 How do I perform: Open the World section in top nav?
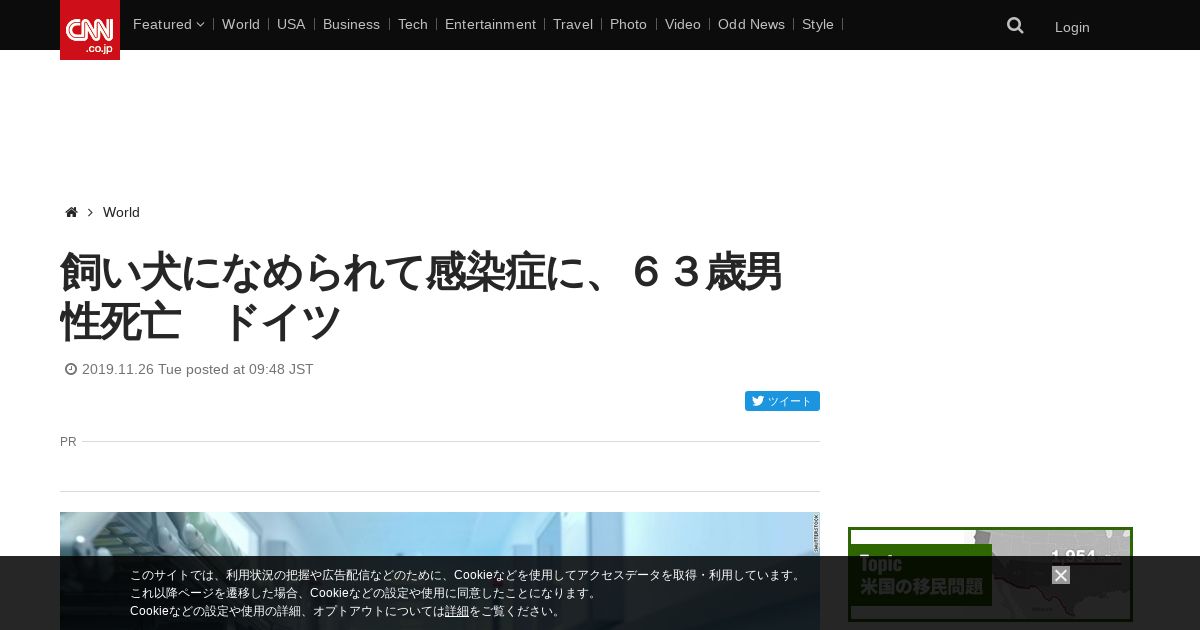point(241,24)
